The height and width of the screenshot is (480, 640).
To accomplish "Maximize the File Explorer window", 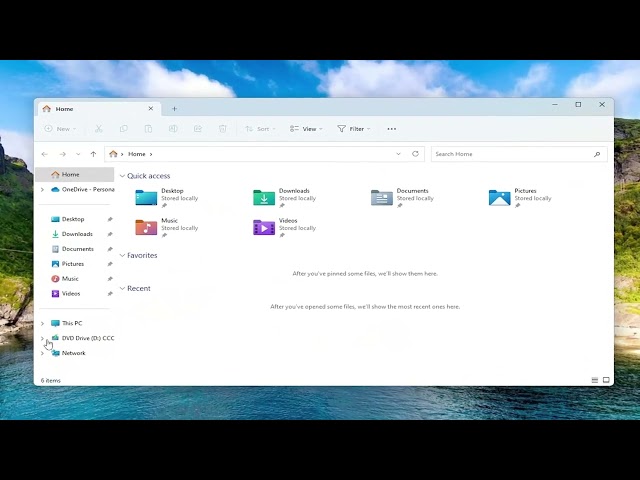I will click(578, 104).
